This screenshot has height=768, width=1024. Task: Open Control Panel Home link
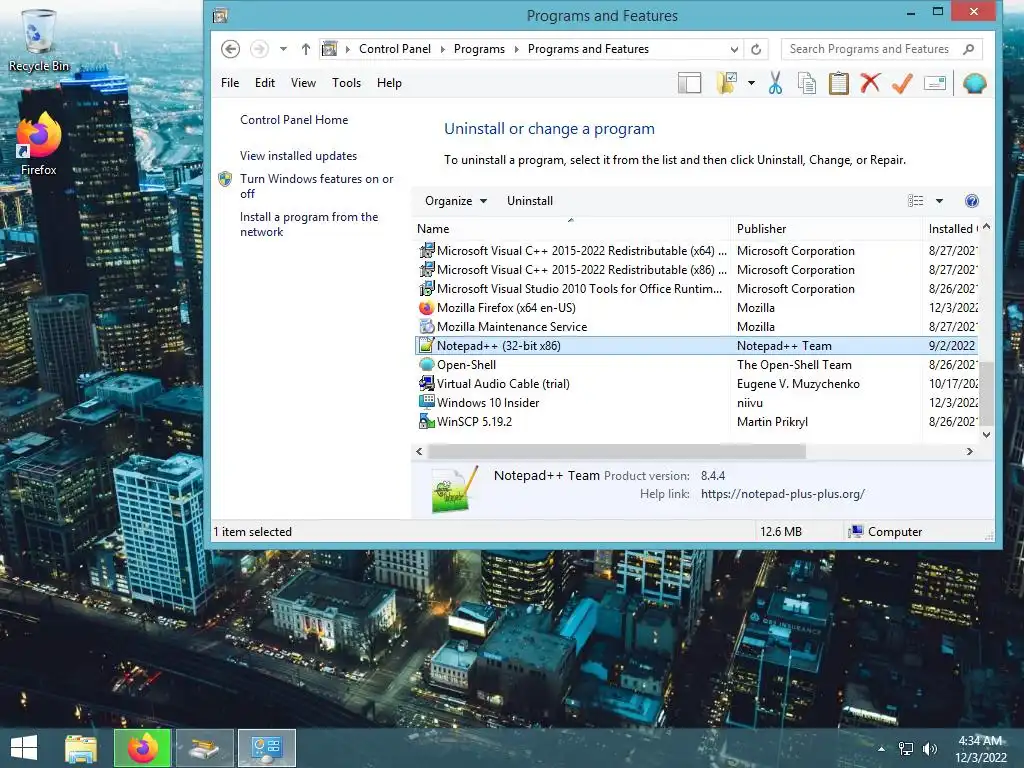click(x=294, y=120)
